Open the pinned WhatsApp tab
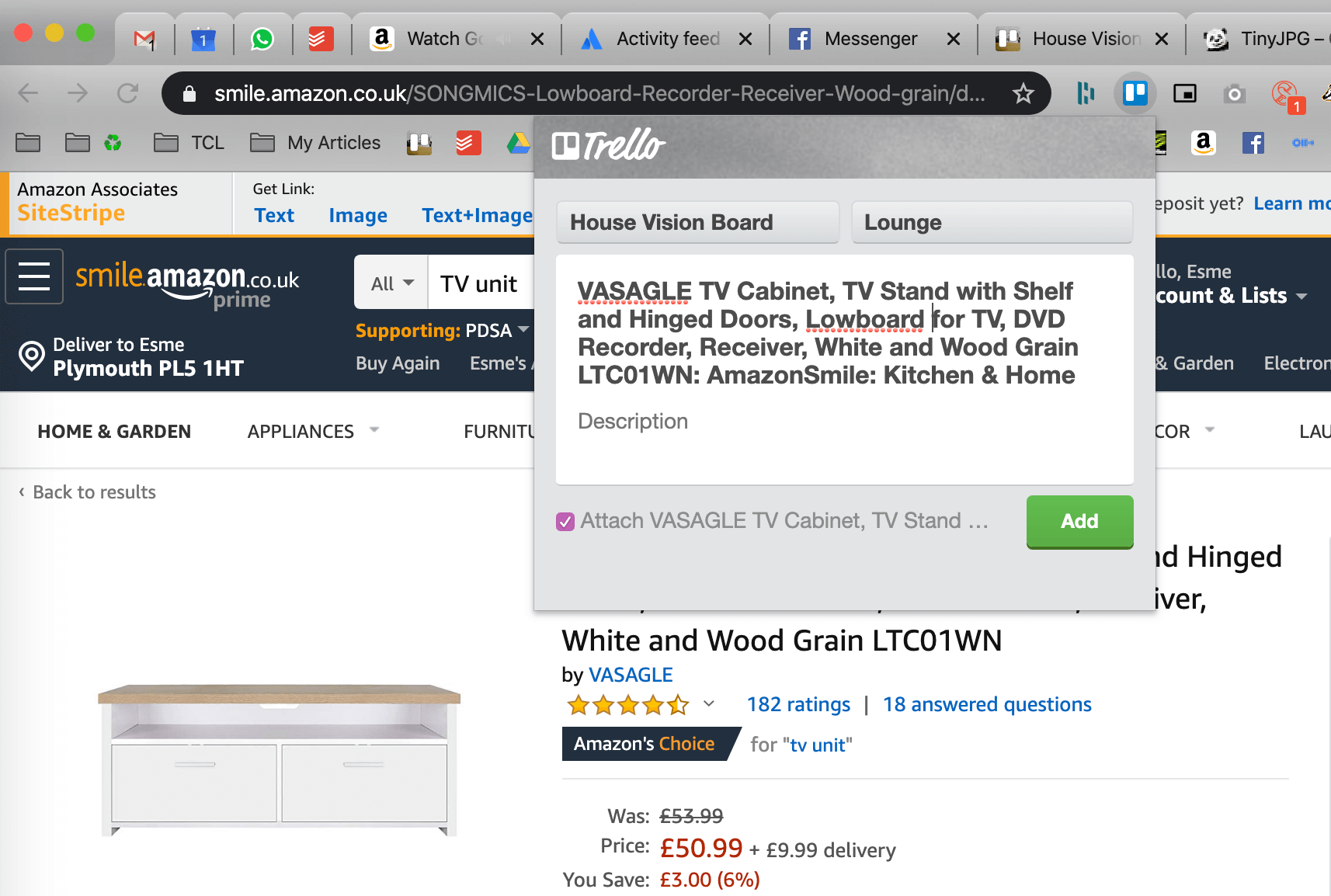This screenshot has height=896, width=1331. pos(262,39)
